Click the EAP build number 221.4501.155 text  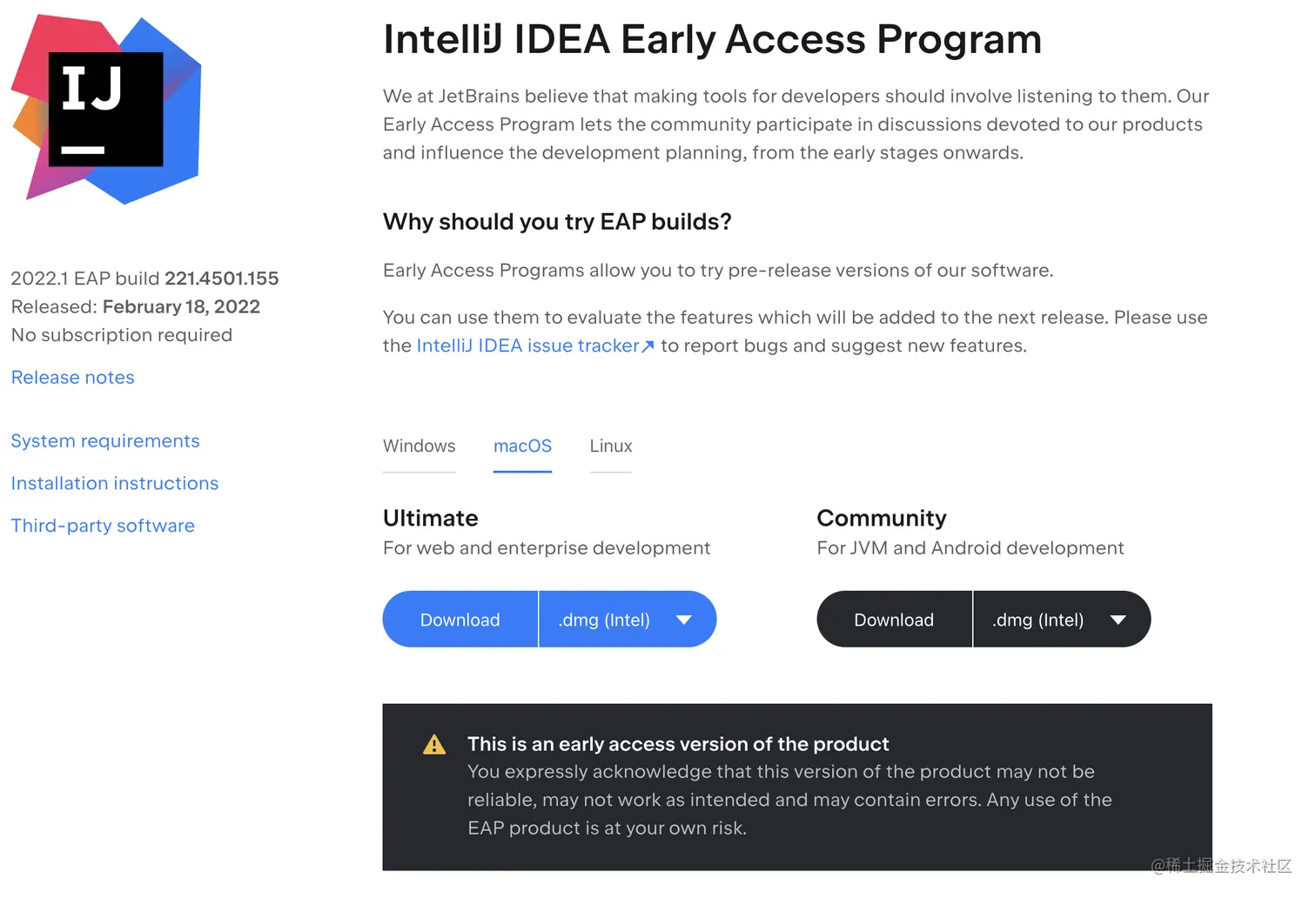pyautogui.click(x=222, y=278)
